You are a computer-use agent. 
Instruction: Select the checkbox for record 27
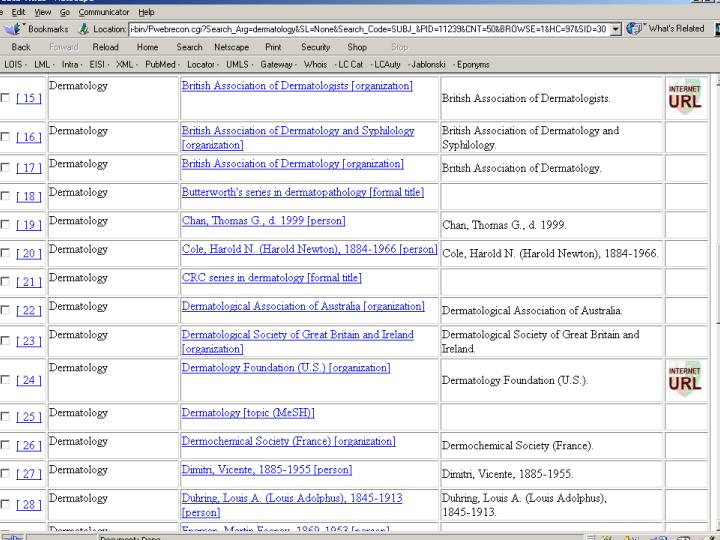pyautogui.click(x=7, y=474)
